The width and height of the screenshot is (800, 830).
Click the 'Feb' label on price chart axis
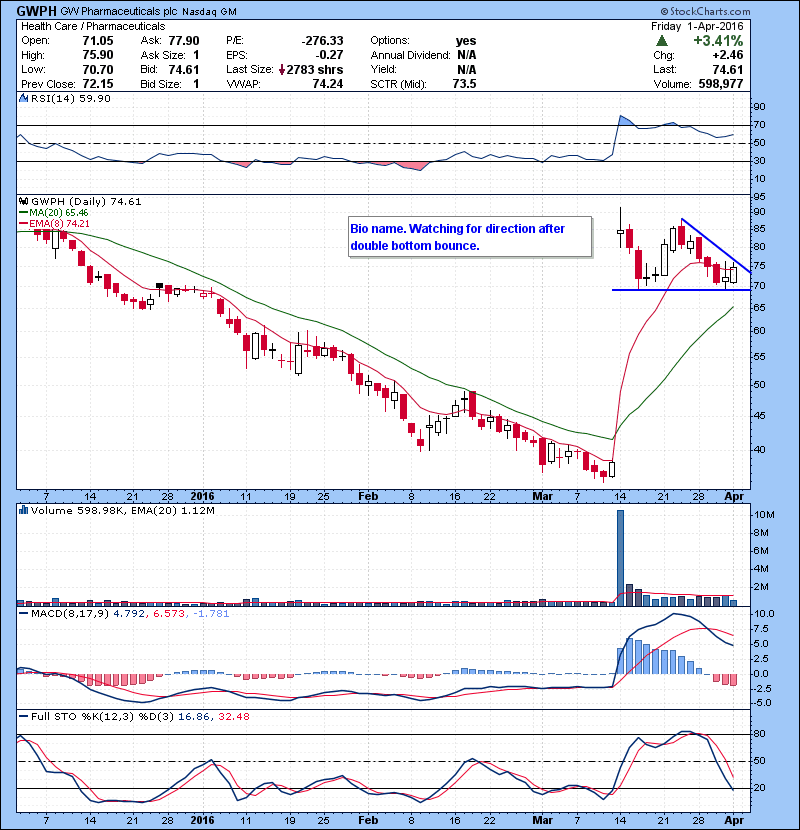pos(368,497)
